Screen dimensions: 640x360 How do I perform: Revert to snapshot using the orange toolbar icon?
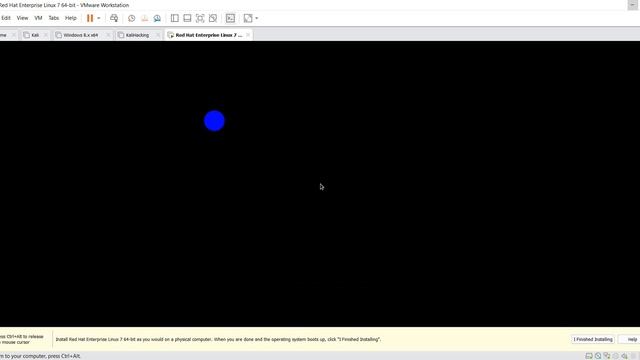(x=144, y=18)
